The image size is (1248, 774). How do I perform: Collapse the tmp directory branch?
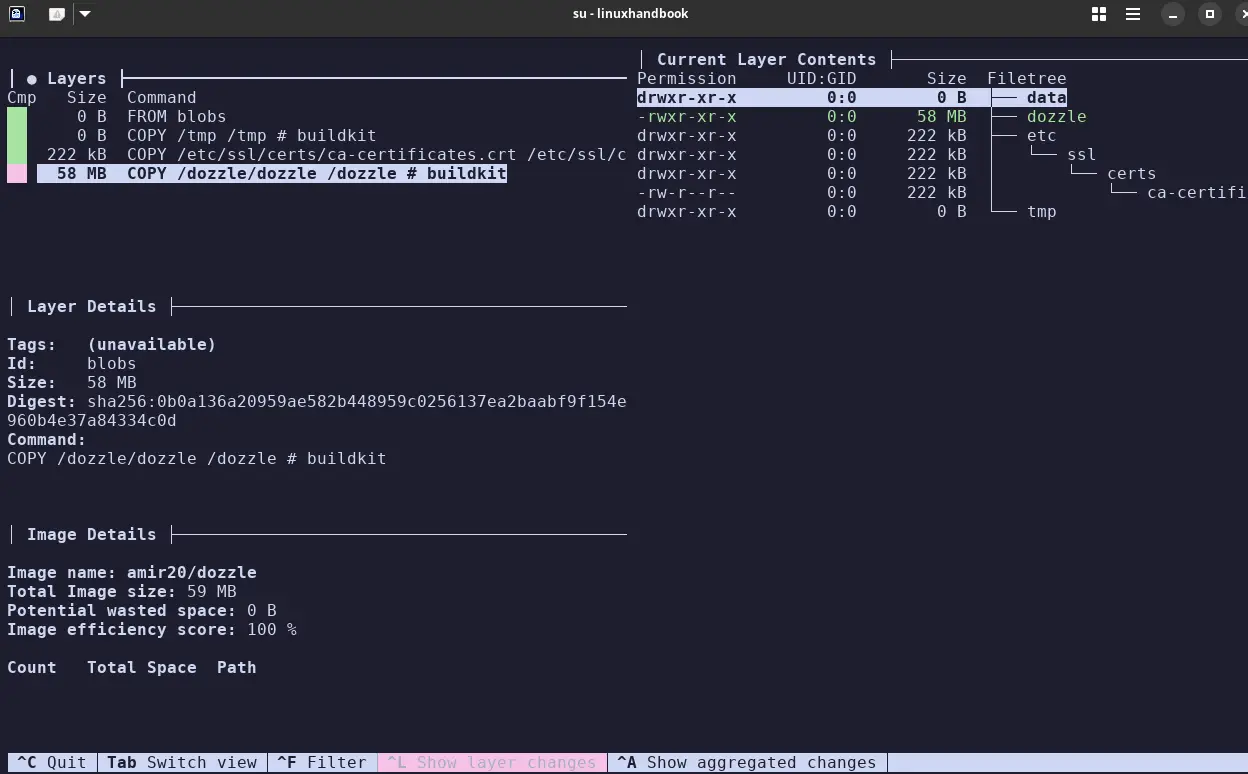(1041, 211)
